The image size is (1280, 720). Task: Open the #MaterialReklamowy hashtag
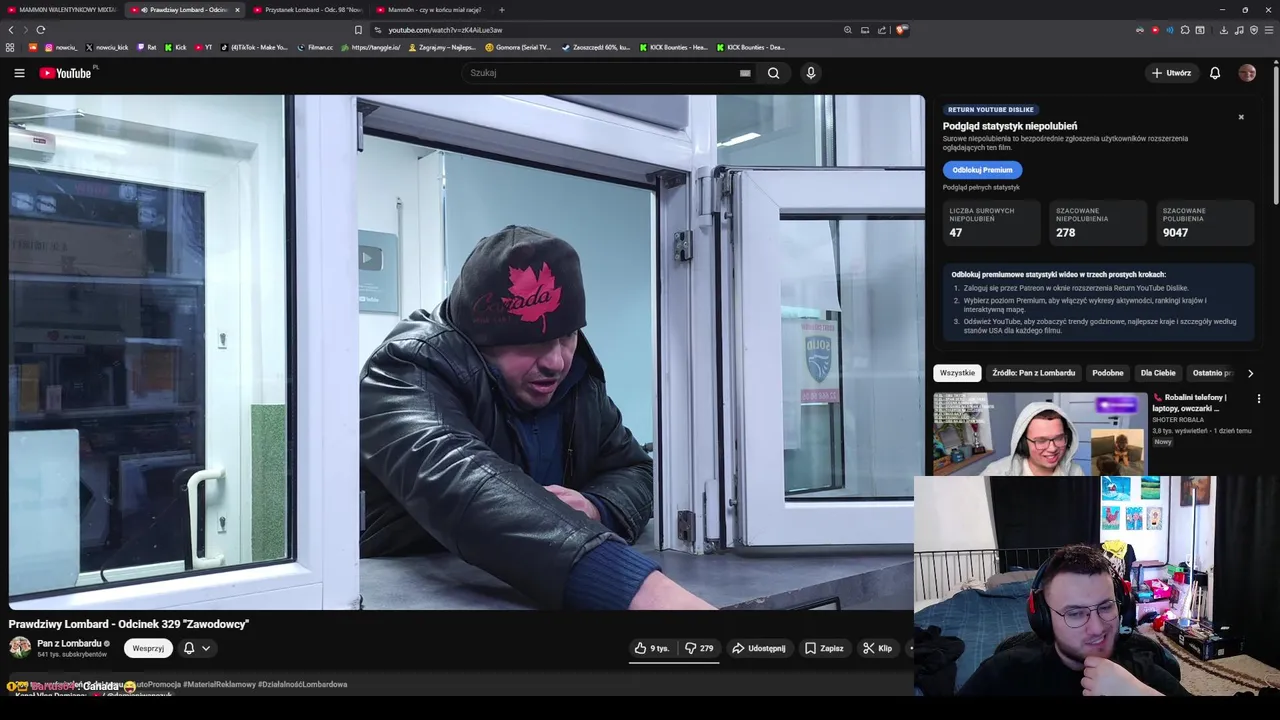[219, 685]
